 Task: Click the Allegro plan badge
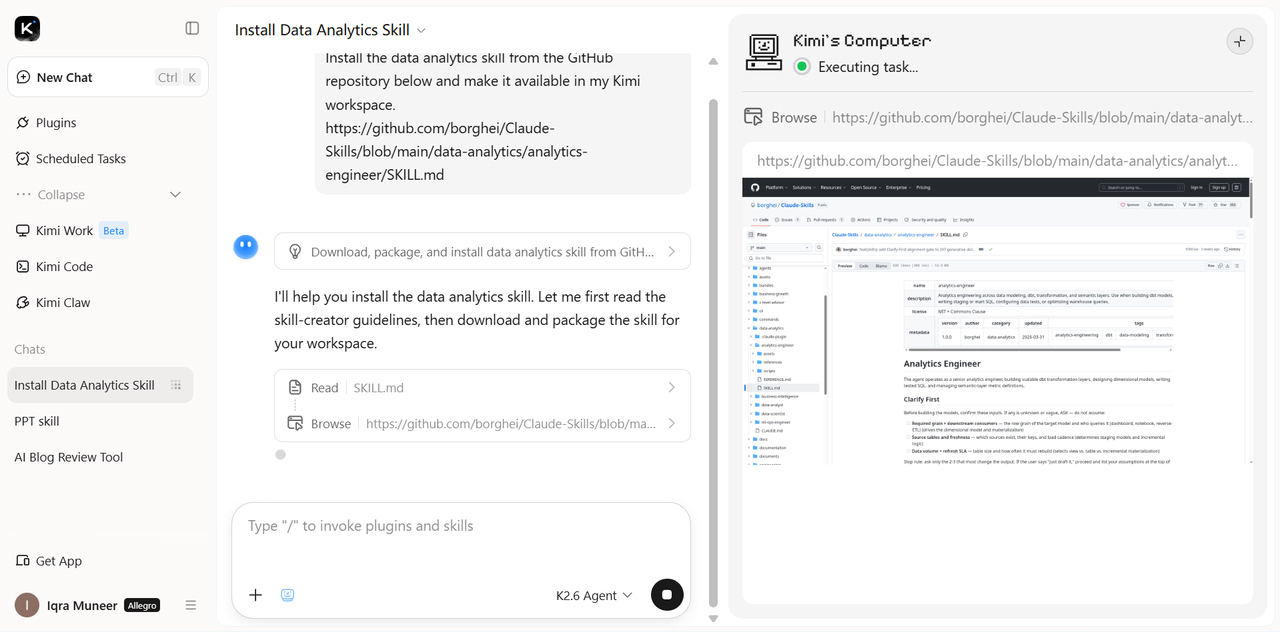click(142, 605)
